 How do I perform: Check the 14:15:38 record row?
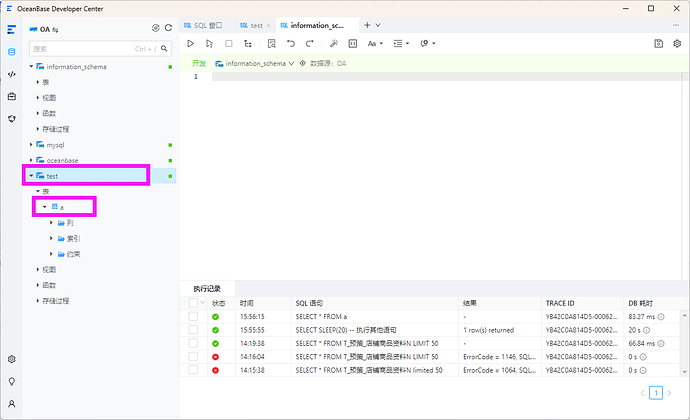[x=193, y=370]
